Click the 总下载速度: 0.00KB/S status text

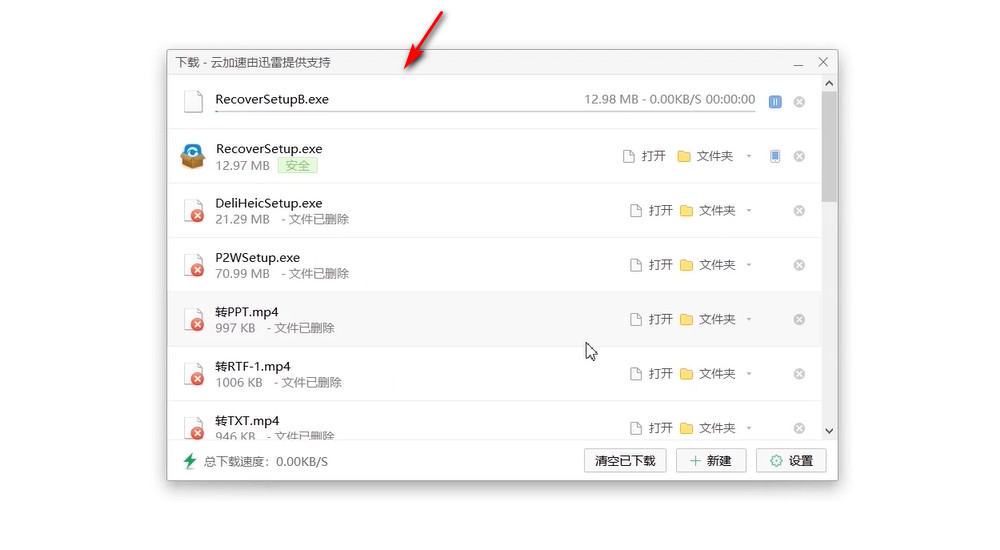[265, 461]
